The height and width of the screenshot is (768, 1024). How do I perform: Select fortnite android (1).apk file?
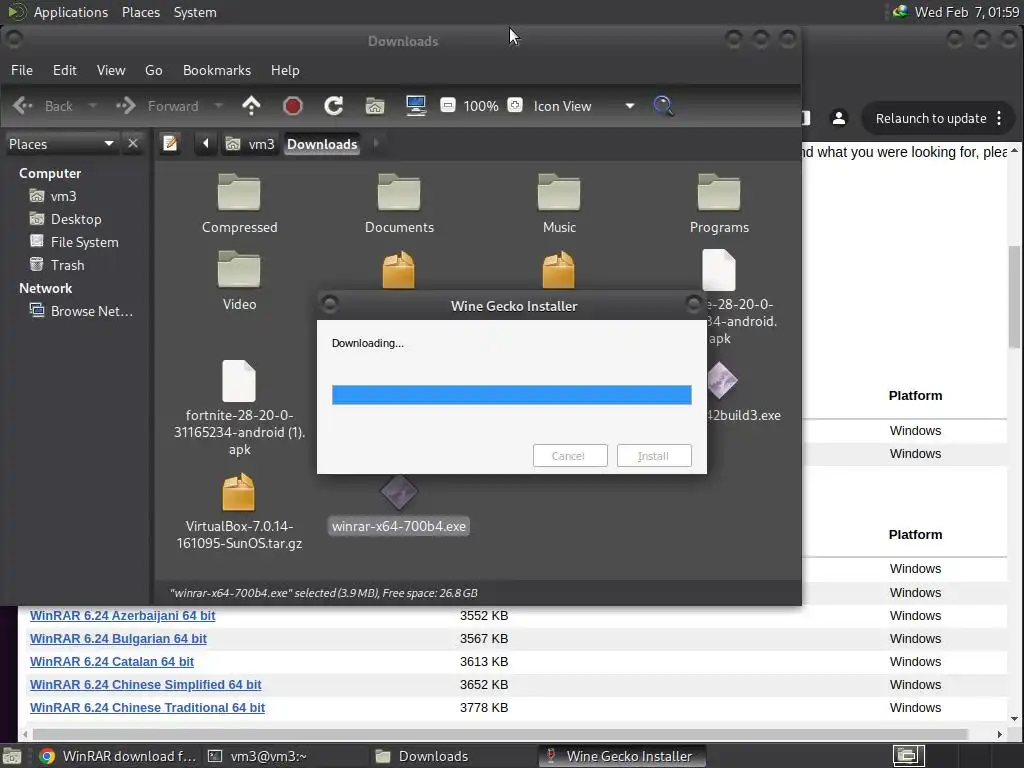click(x=239, y=408)
